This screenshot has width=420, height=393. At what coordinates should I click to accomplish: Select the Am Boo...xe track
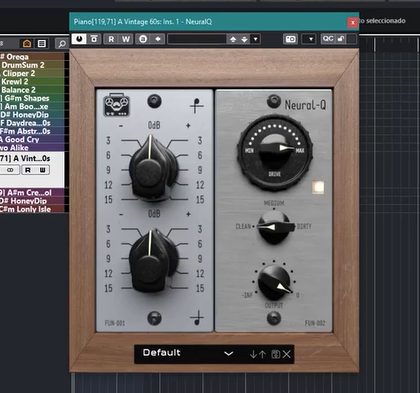tap(32, 107)
